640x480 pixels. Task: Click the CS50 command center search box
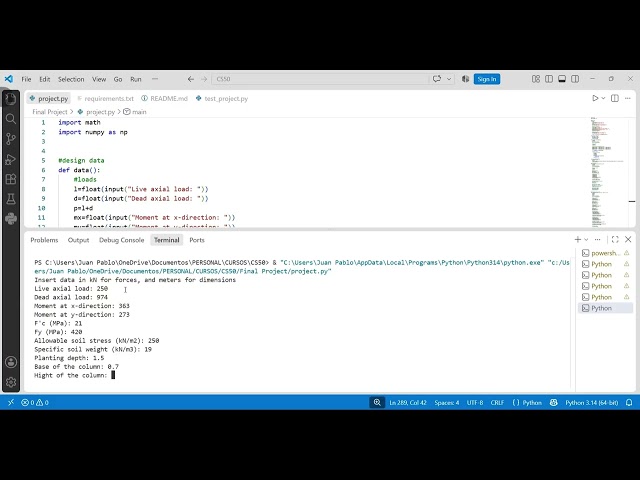(320, 79)
